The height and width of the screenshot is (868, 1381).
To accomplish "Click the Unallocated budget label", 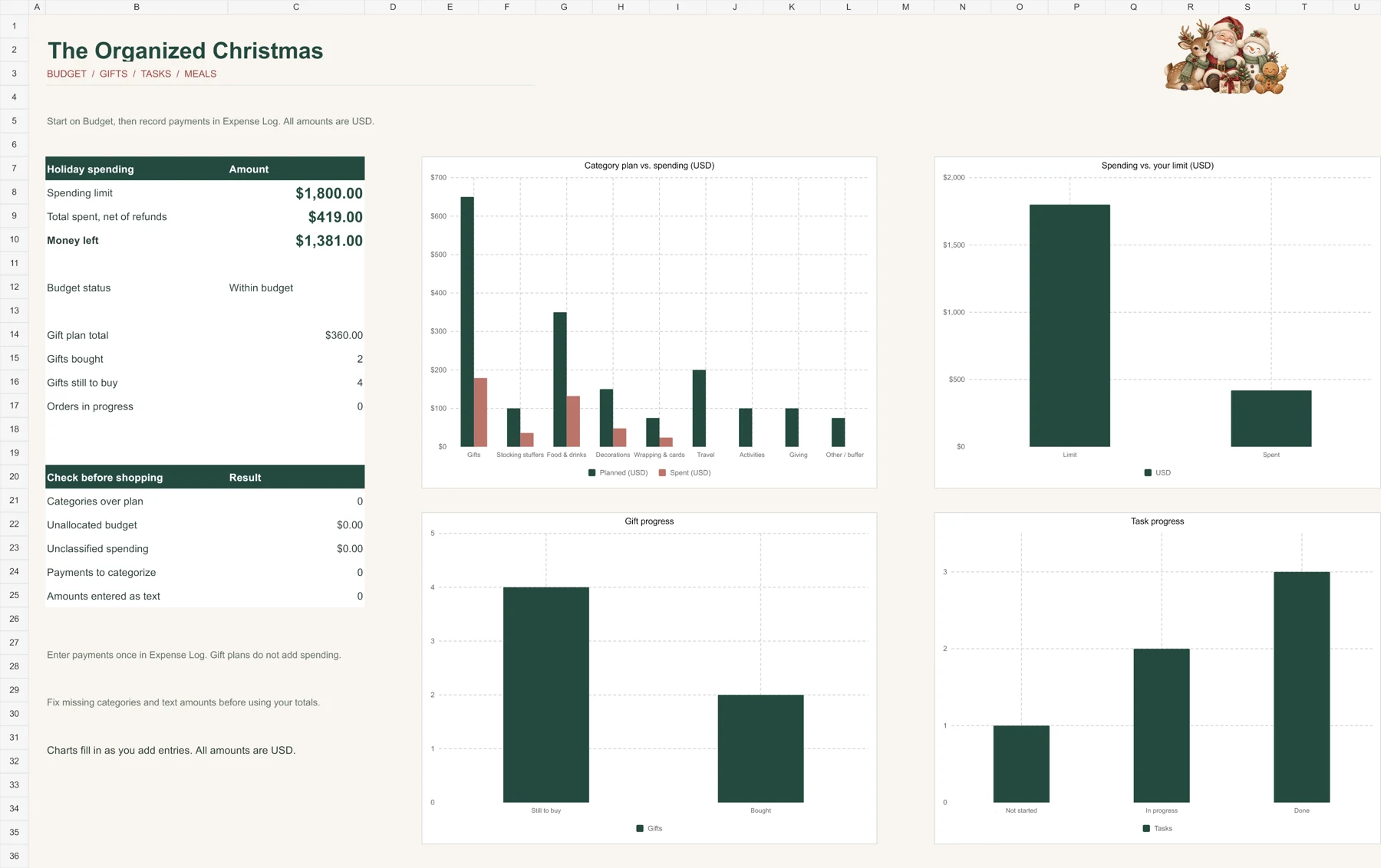I will pyautogui.click(x=92, y=525).
